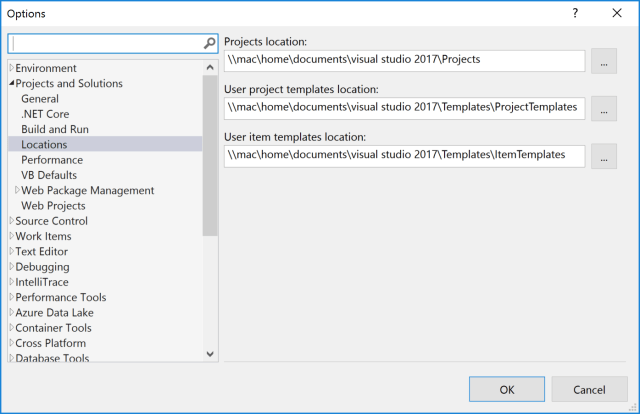
Task: Click the search magnifier icon
Action: coord(210,43)
